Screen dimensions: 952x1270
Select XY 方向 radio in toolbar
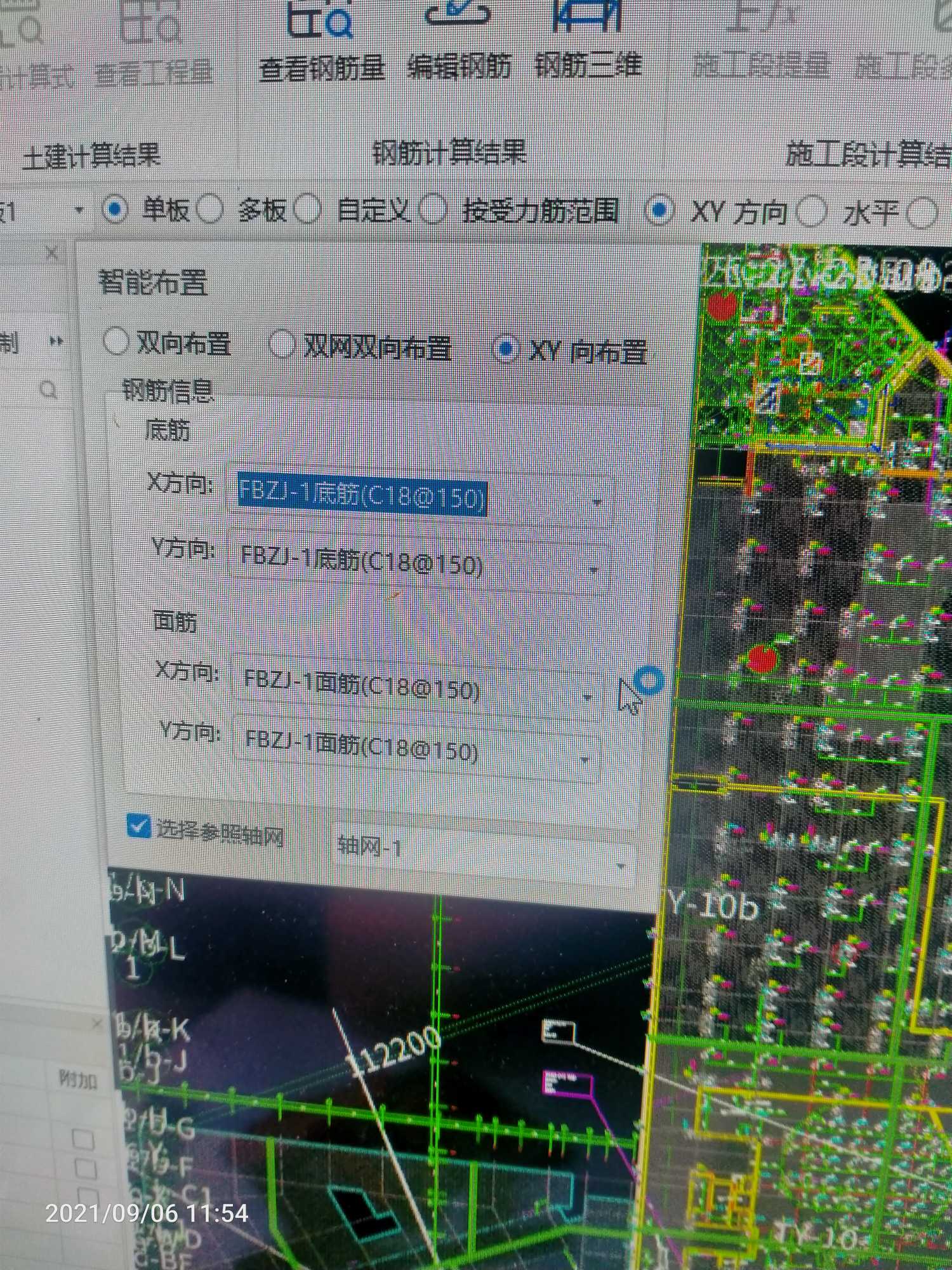pyautogui.click(x=659, y=210)
